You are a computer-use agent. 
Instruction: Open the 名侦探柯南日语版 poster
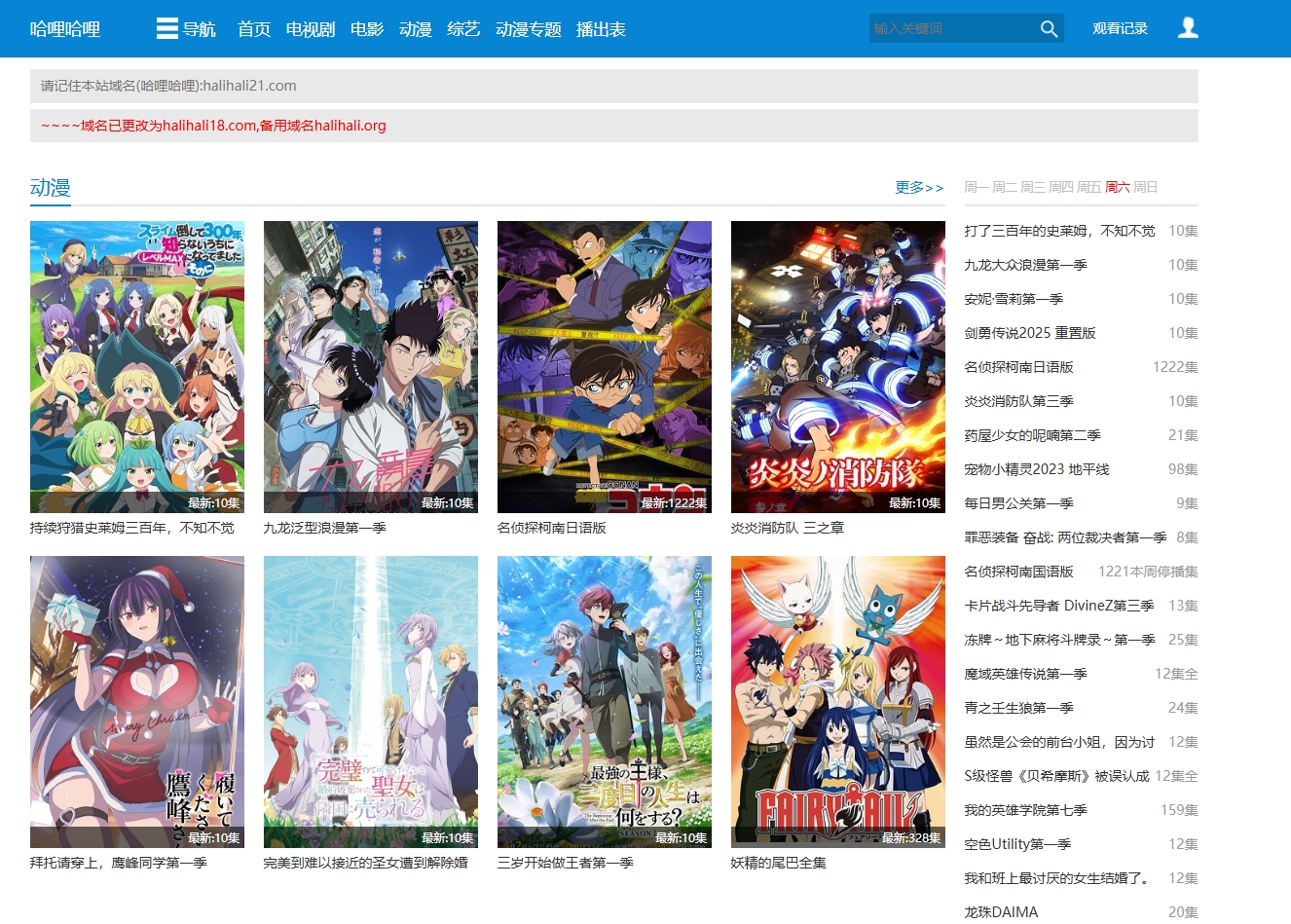click(x=604, y=366)
